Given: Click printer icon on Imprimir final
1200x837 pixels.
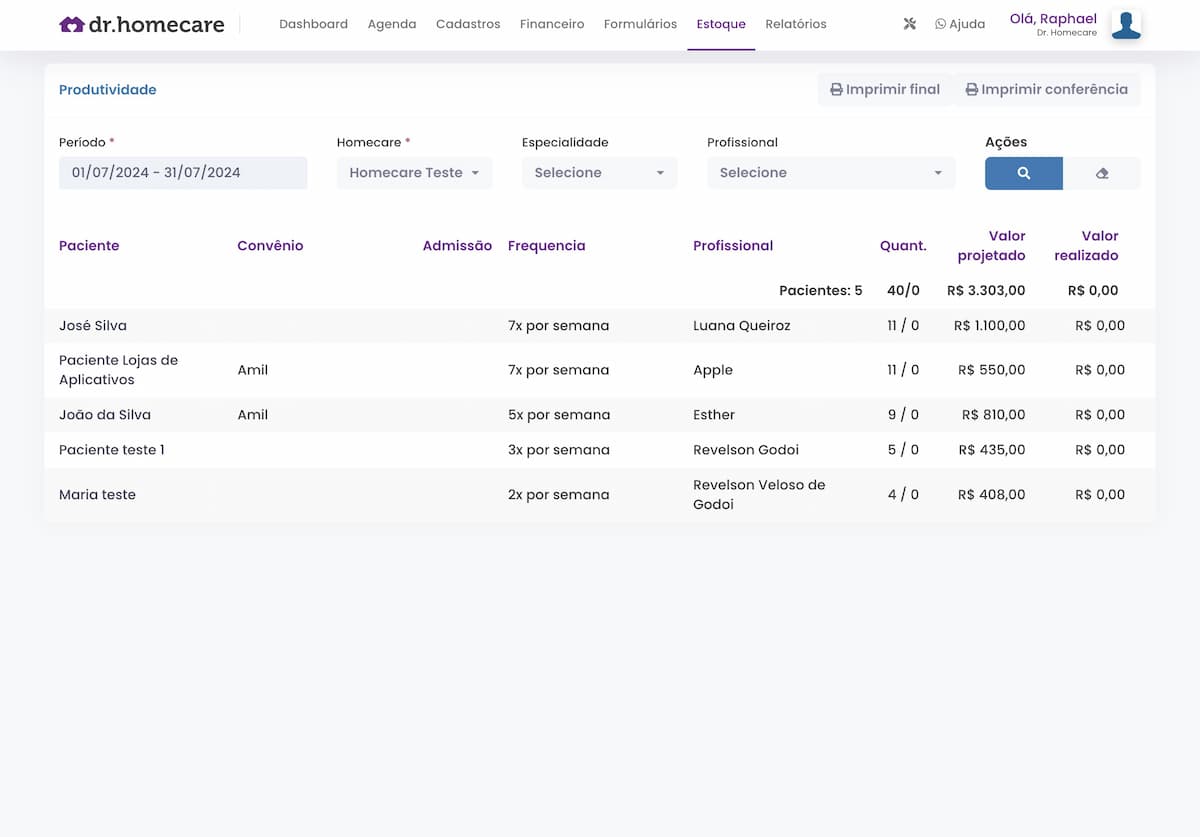Looking at the screenshot, I should tap(836, 90).
